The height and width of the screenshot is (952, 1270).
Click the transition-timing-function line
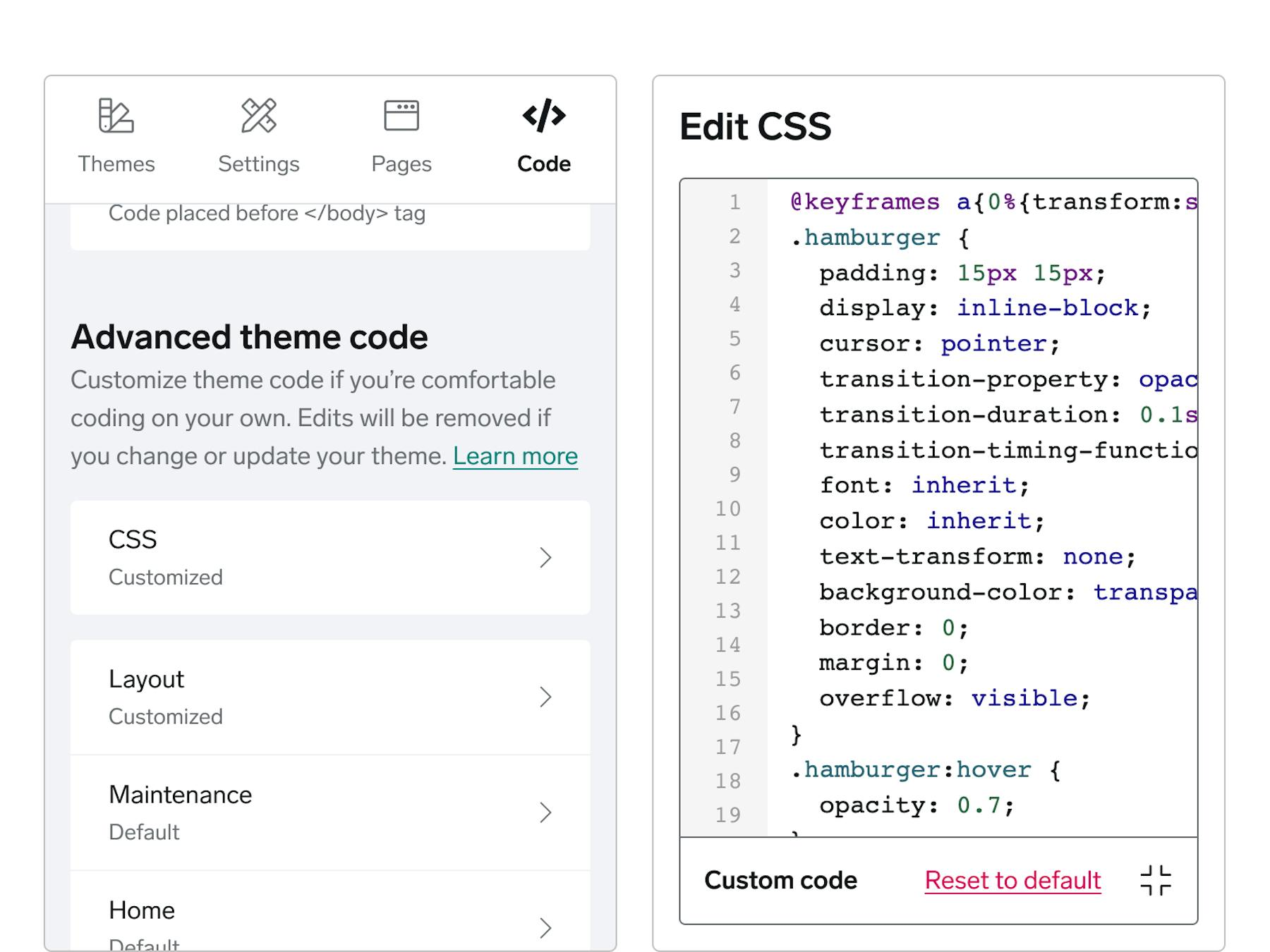(1008, 450)
